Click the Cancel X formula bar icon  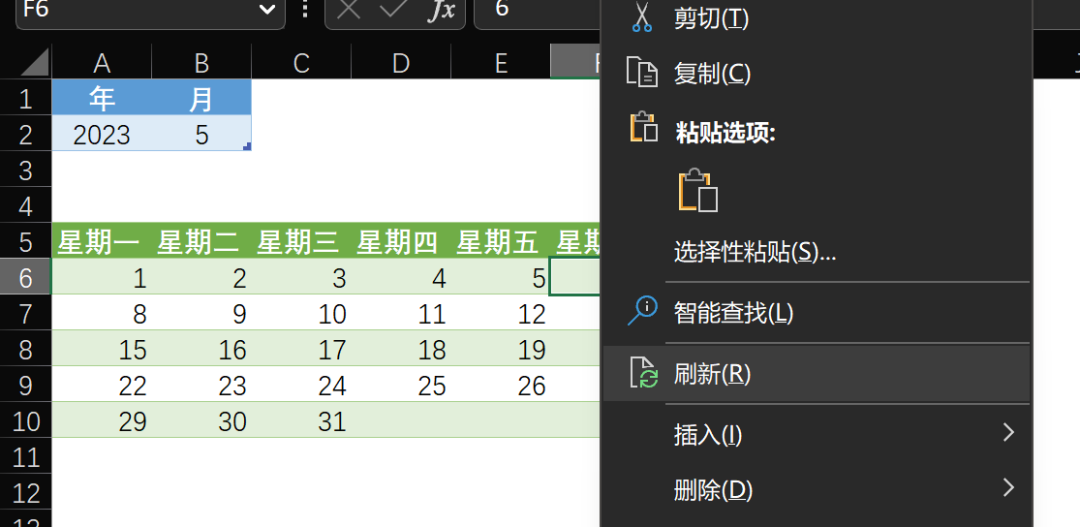click(x=348, y=10)
